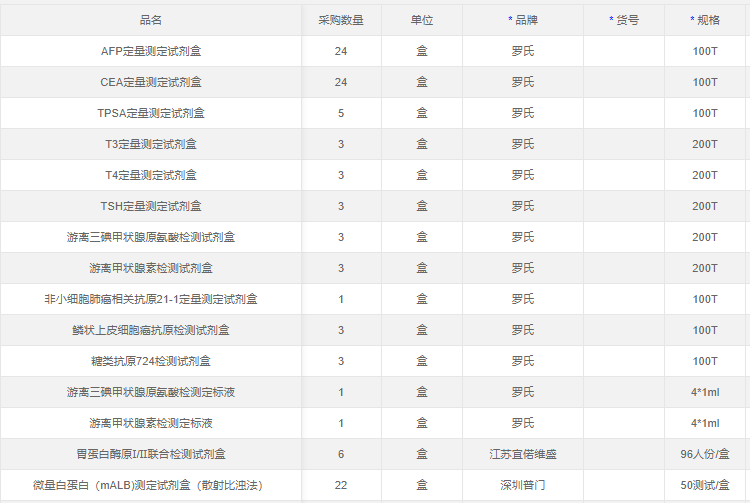The height and width of the screenshot is (503, 750).
Task: Click the 单位 column header
Action: [422, 20]
